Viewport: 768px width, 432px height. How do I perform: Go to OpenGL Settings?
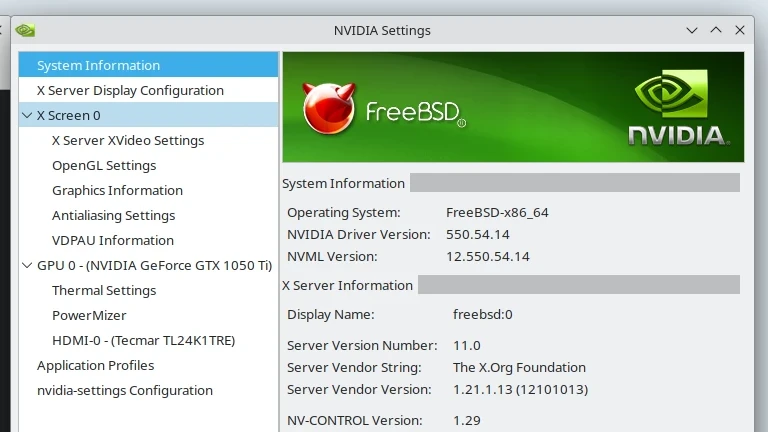click(x=104, y=165)
